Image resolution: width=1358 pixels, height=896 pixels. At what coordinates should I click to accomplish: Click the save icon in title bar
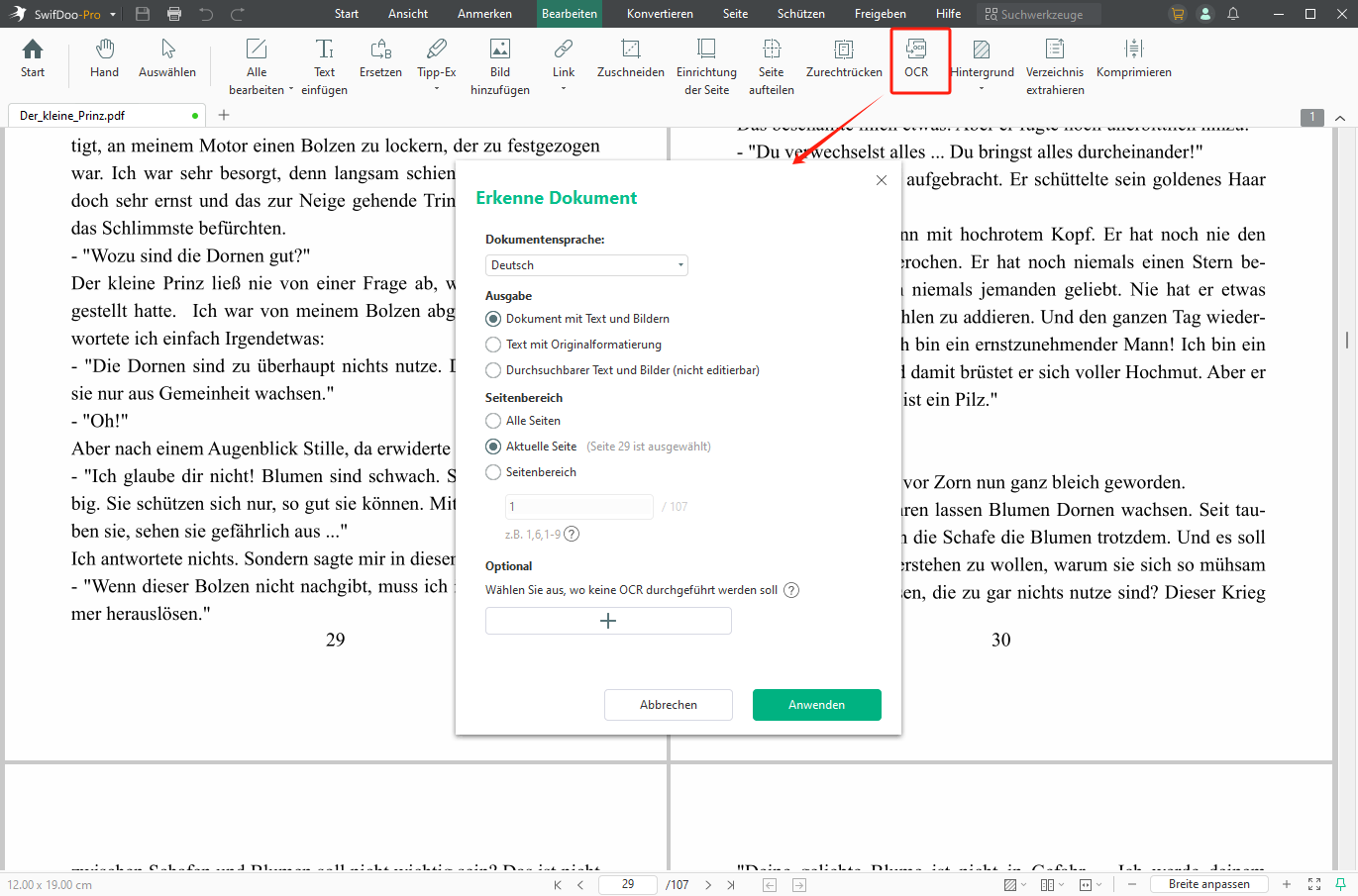(x=143, y=14)
